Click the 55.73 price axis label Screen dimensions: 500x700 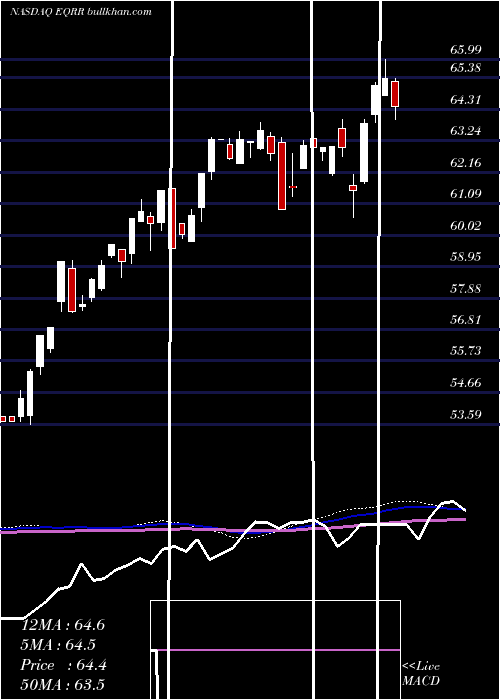pyautogui.click(x=466, y=351)
